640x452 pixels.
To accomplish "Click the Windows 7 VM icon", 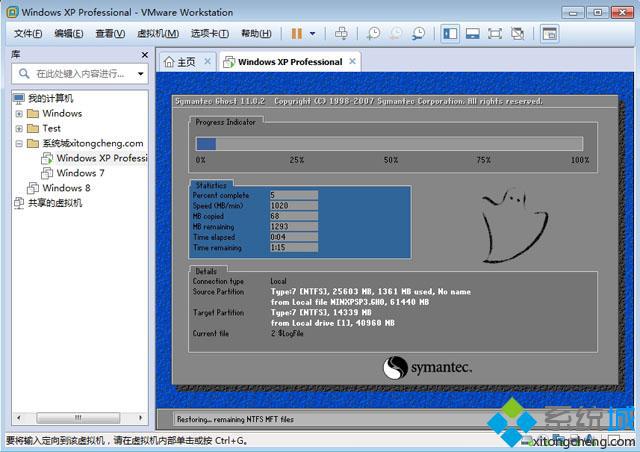I will (x=47, y=173).
